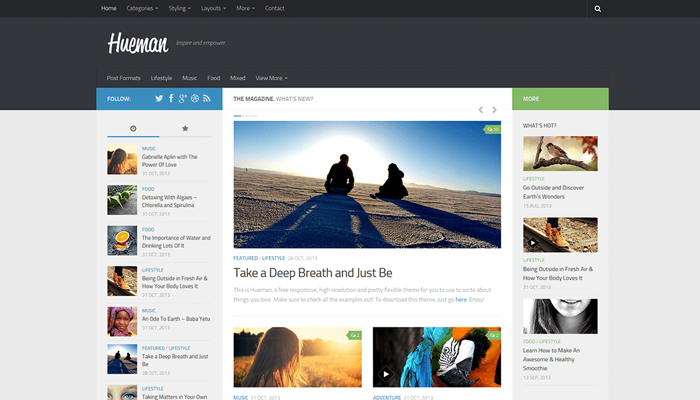
Task: Open 'Go Outside and Discover Earth's Wonders'
Action: [554, 192]
